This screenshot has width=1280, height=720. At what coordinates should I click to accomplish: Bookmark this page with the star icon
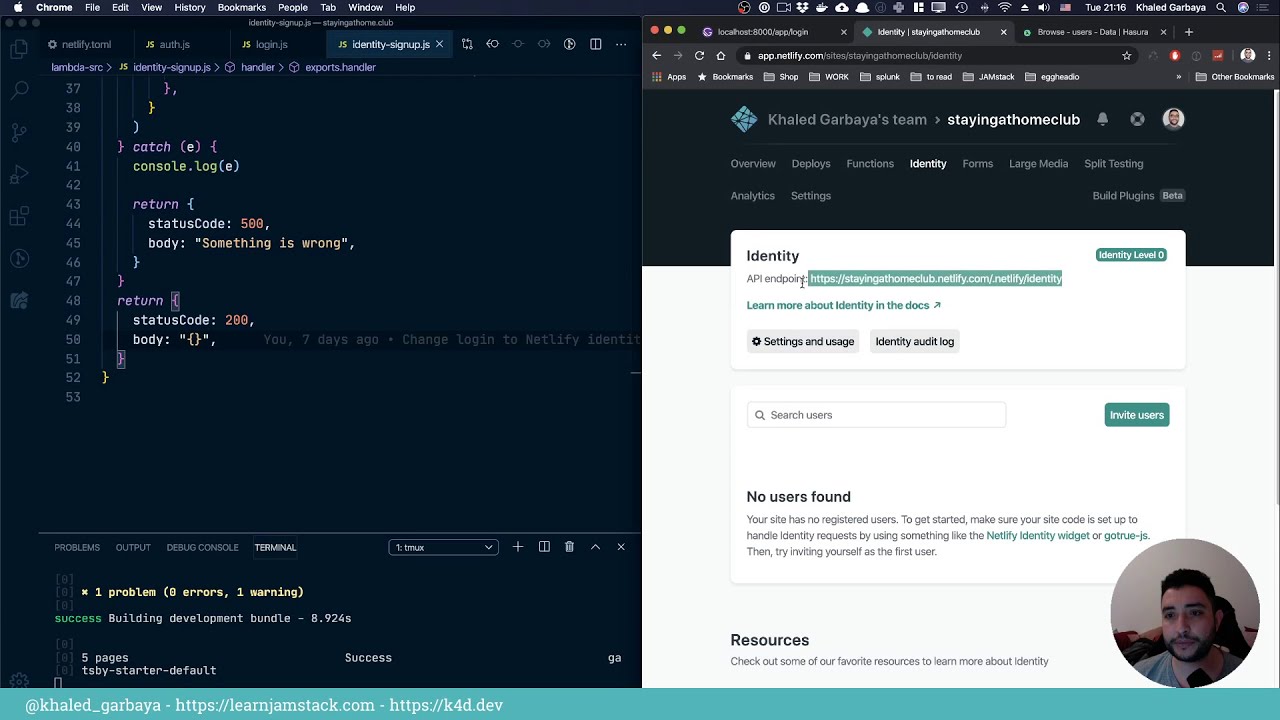click(x=1127, y=56)
